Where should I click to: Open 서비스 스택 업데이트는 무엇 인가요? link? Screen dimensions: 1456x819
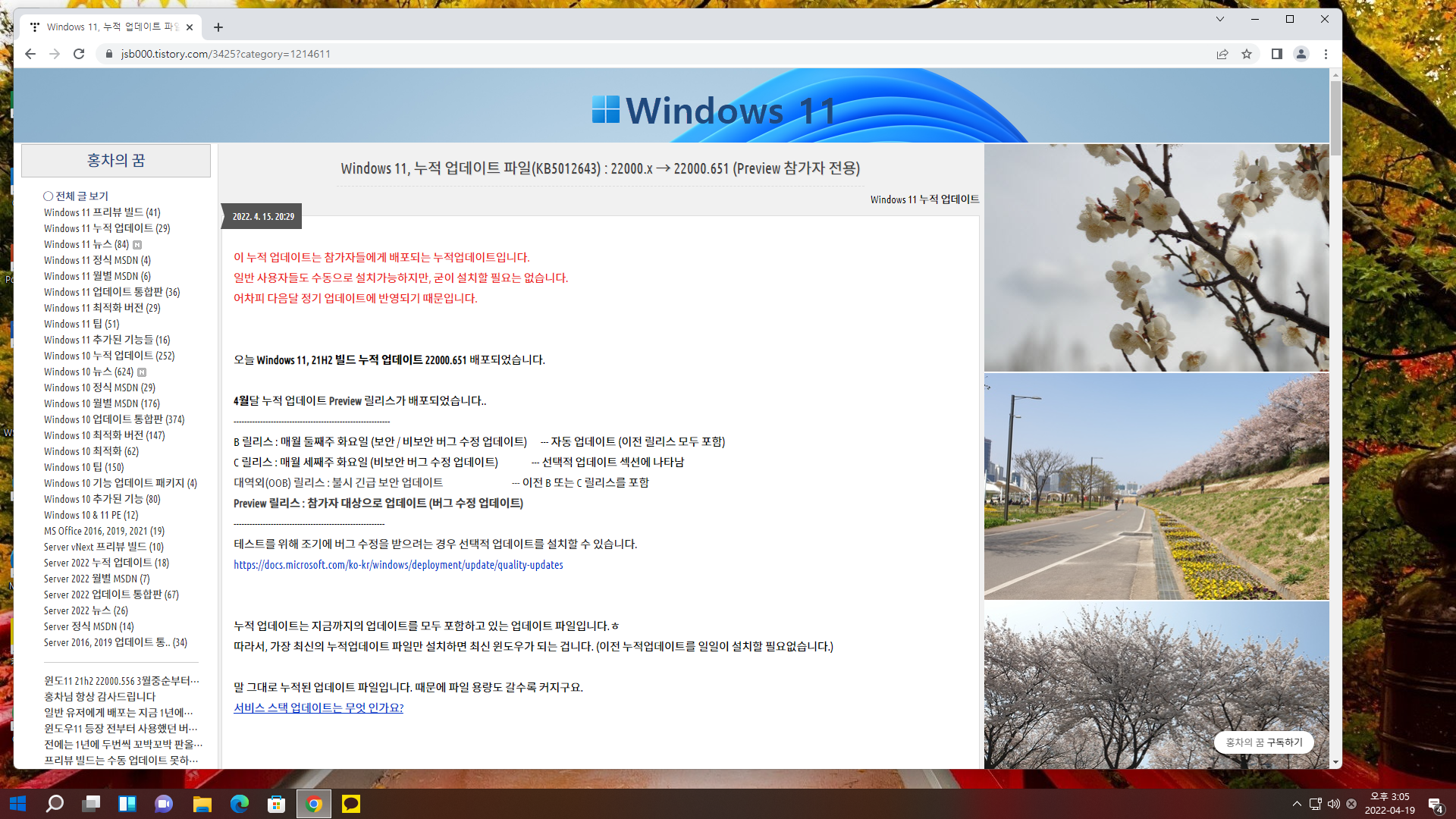pyautogui.click(x=318, y=708)
